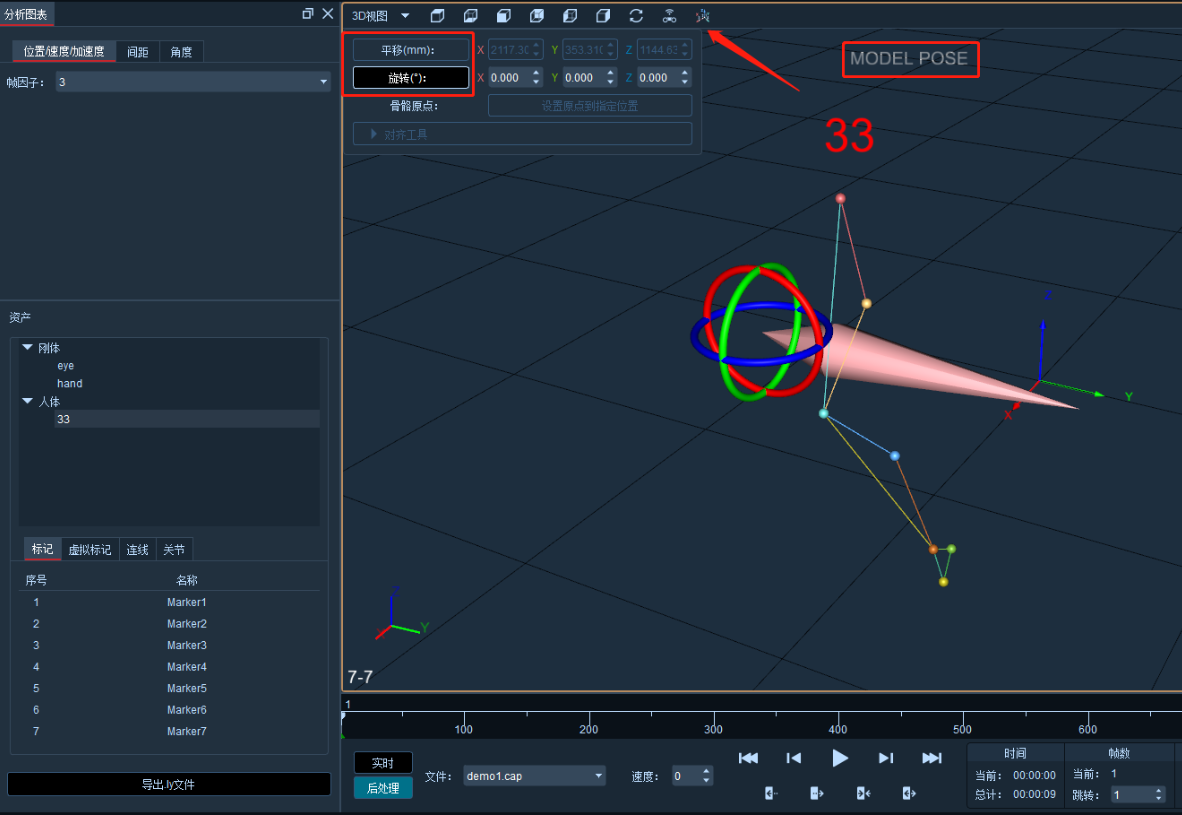Open the 虚拟标记 virtual markers tab
Screen dimensions: 1182x815
(x=90, y=550)
